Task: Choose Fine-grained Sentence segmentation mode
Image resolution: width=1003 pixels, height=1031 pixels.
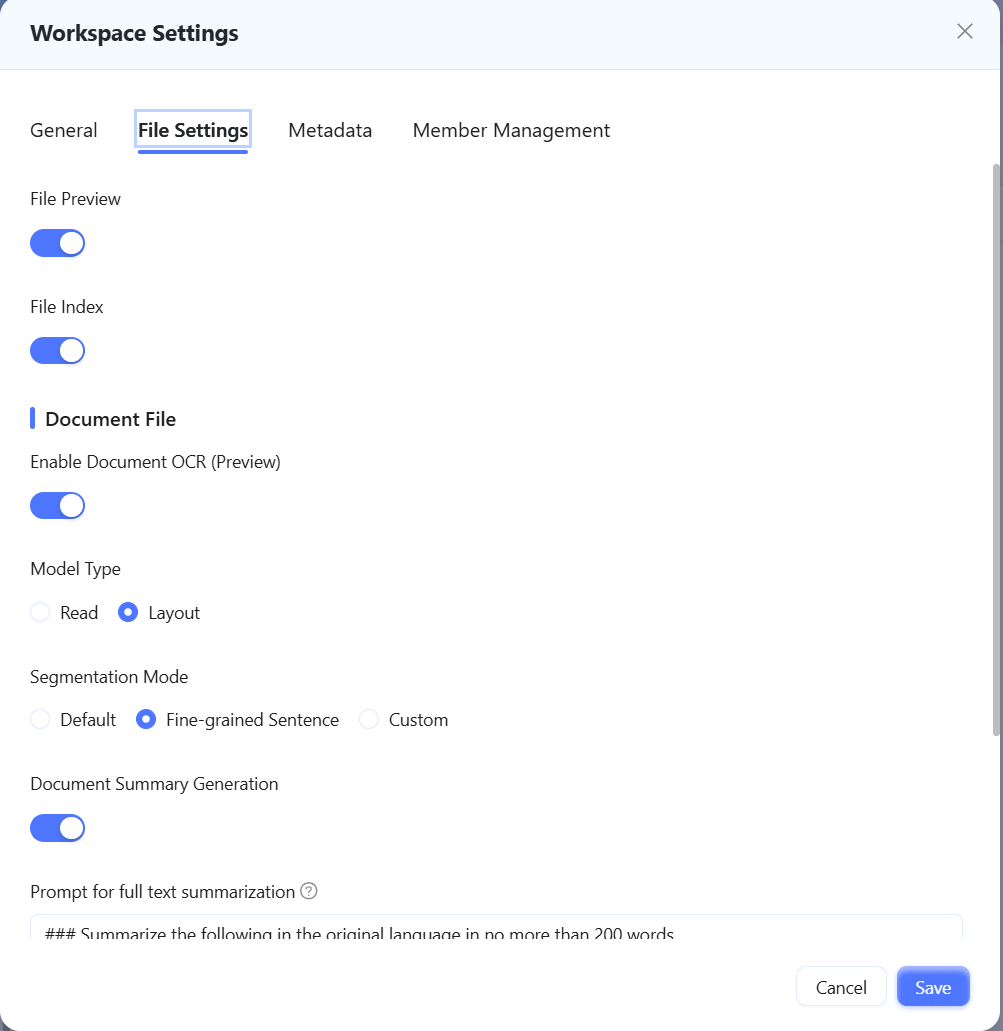Action: [x=146, y=719]
